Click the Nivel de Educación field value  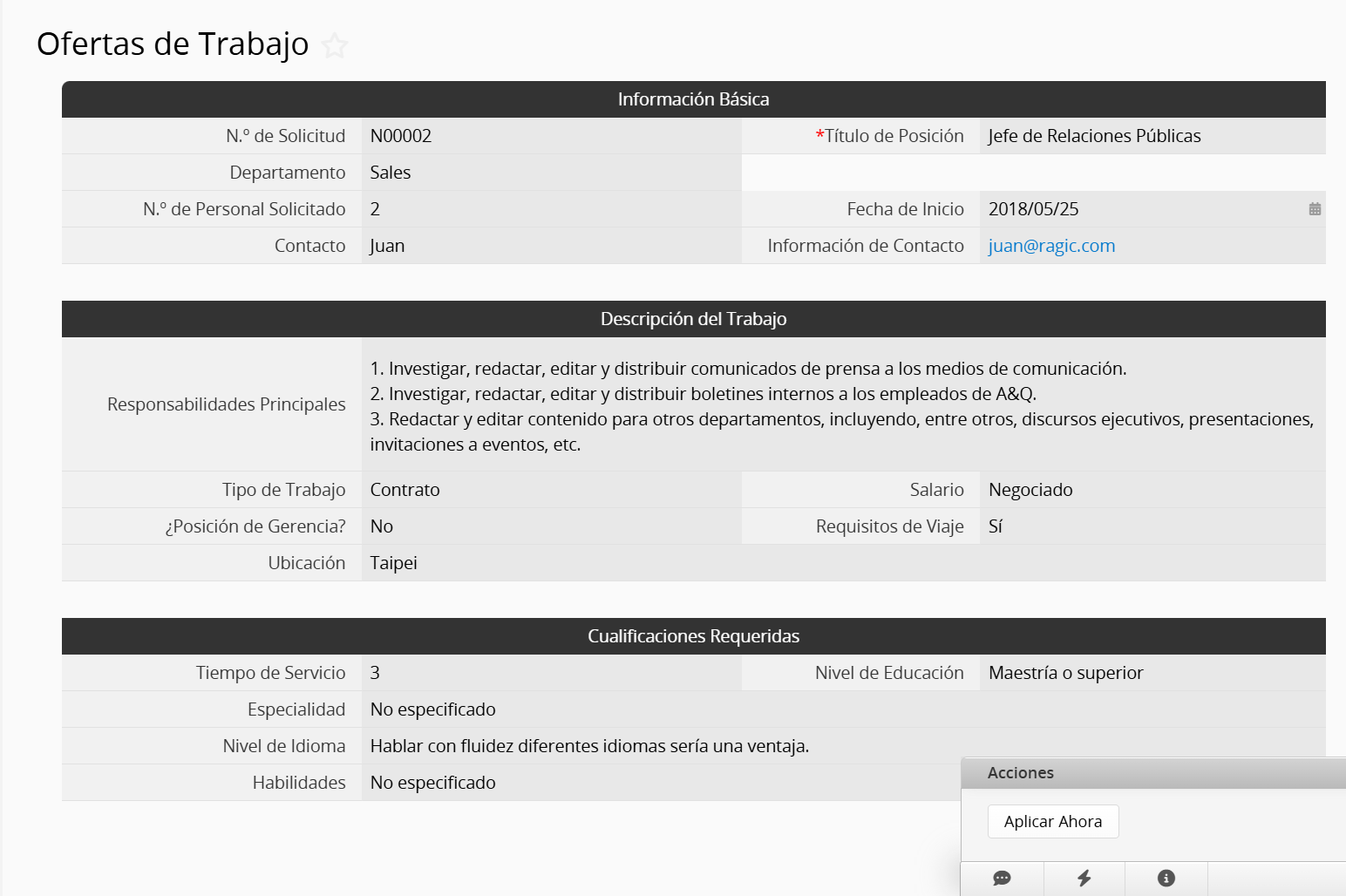click(1065, 673)
